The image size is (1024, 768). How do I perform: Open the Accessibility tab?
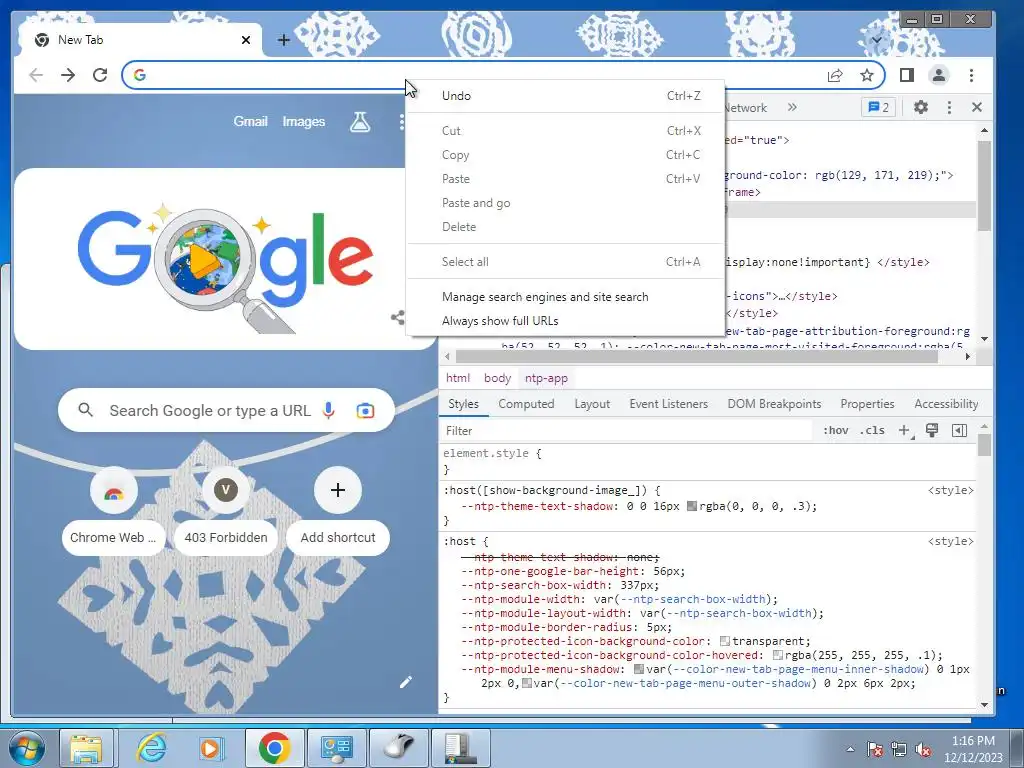pyautogui.click(x=946, y=404)
